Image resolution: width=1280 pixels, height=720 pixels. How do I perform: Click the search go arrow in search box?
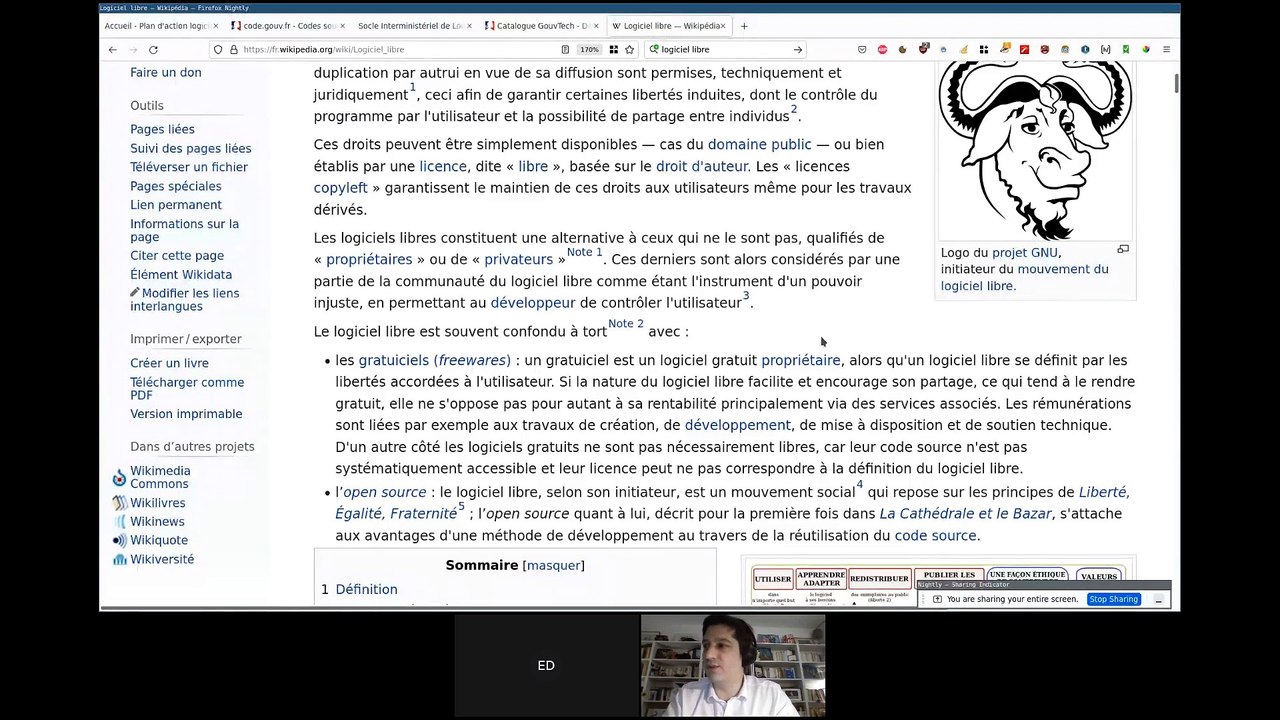(x=798, y=49)
